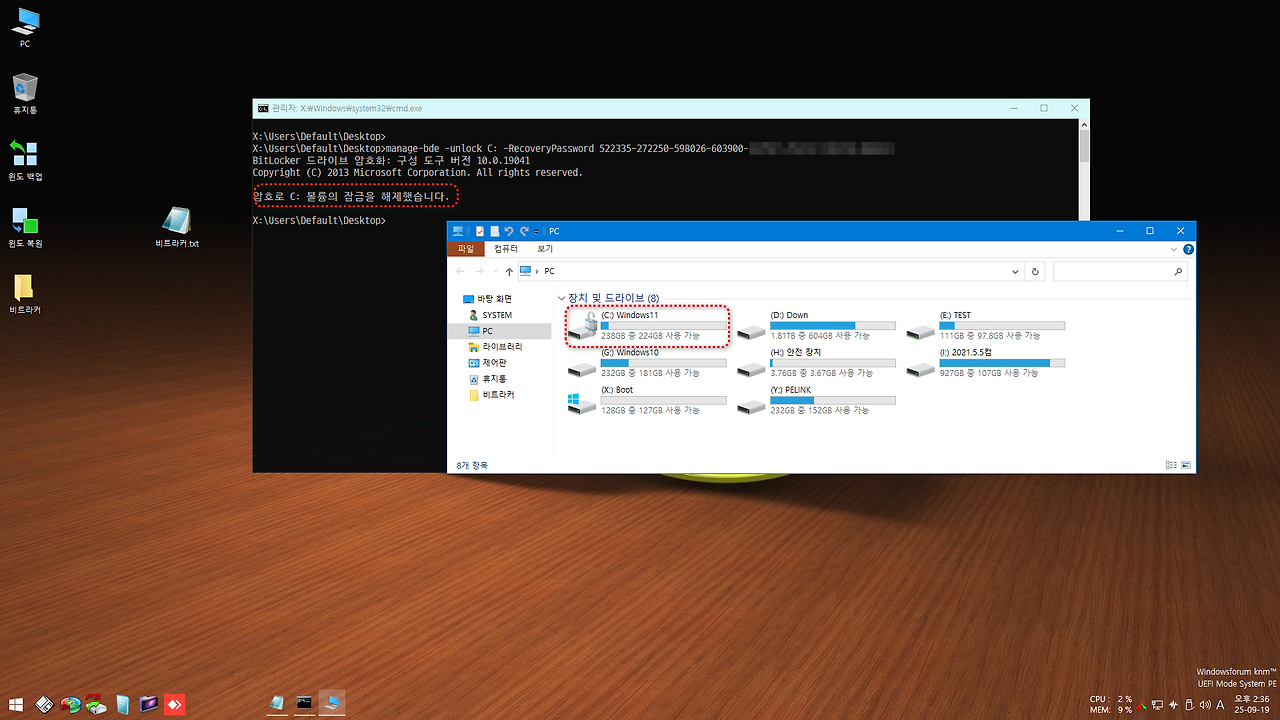Select the (X:) Boot drive

point(647,401)
